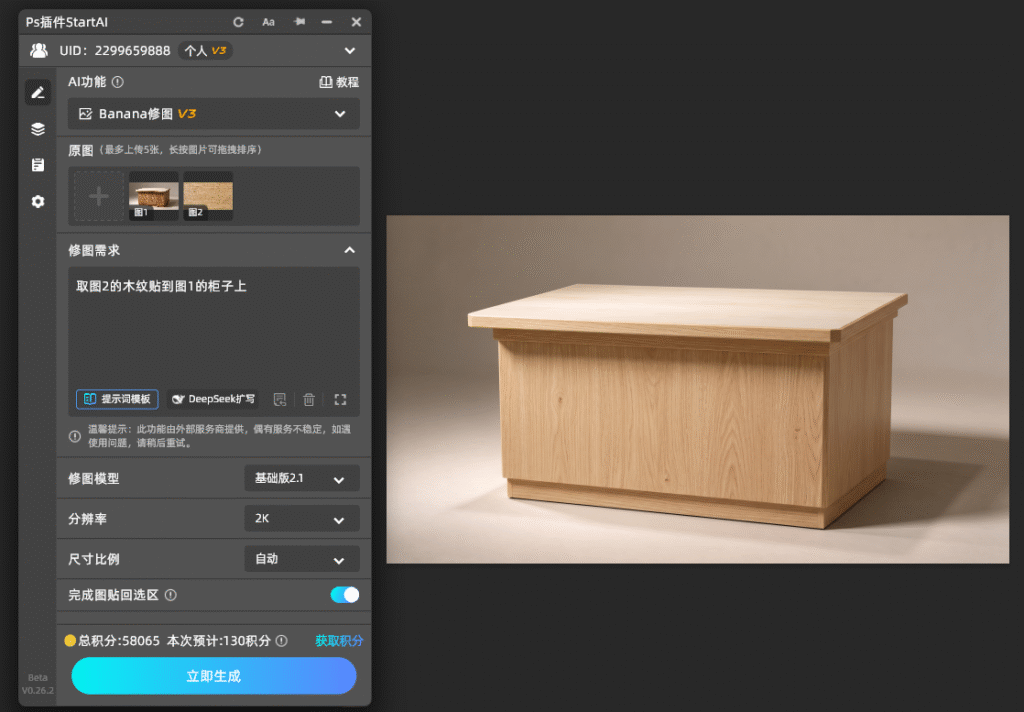
Task: Click the refresh icon in title bar
Action: point(238,22)
